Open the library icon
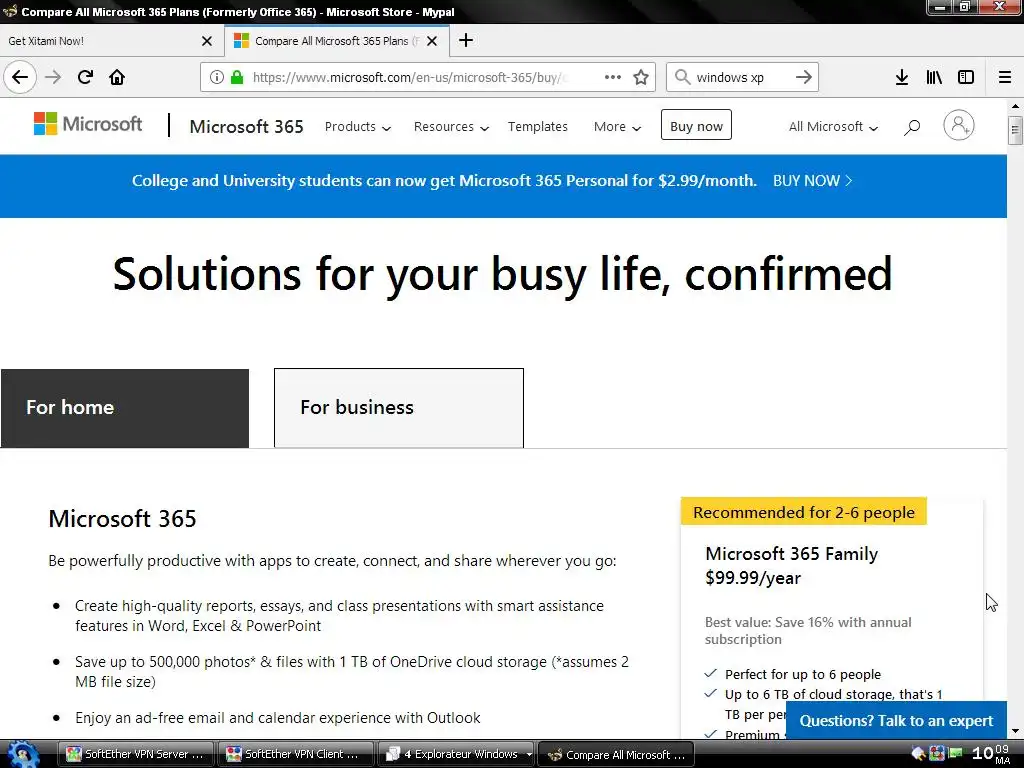This screenshot has height=768, width=1024. tap(934, 77)
